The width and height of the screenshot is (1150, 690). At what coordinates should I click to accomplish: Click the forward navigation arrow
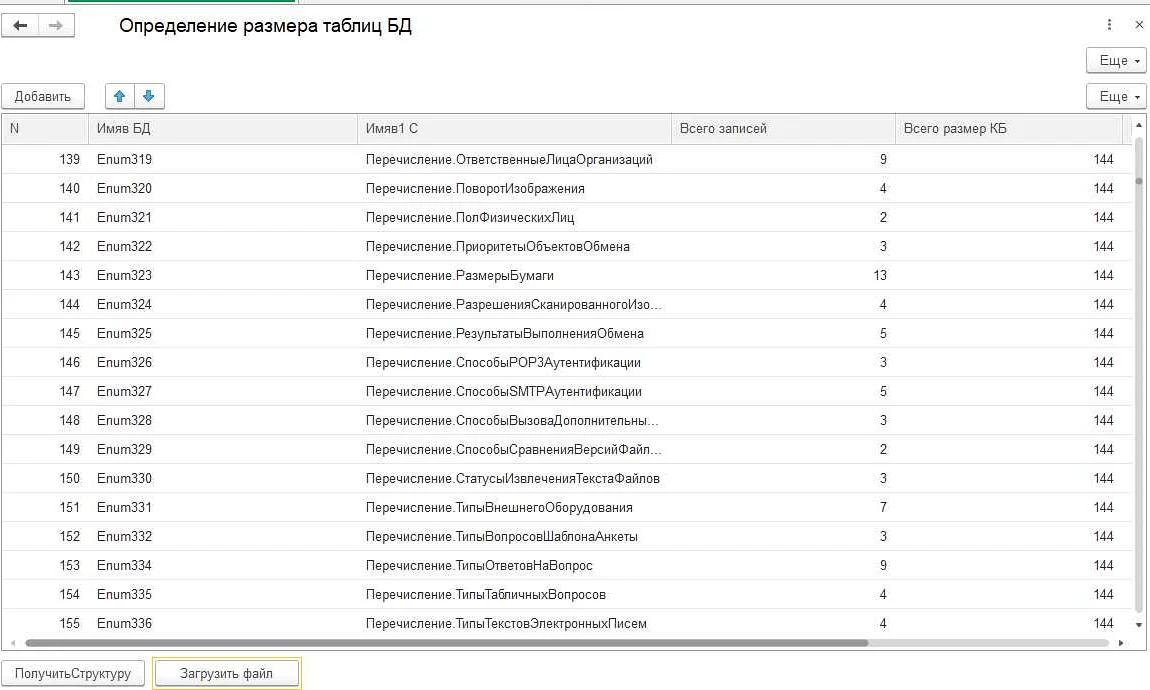(x=56, y=26)
